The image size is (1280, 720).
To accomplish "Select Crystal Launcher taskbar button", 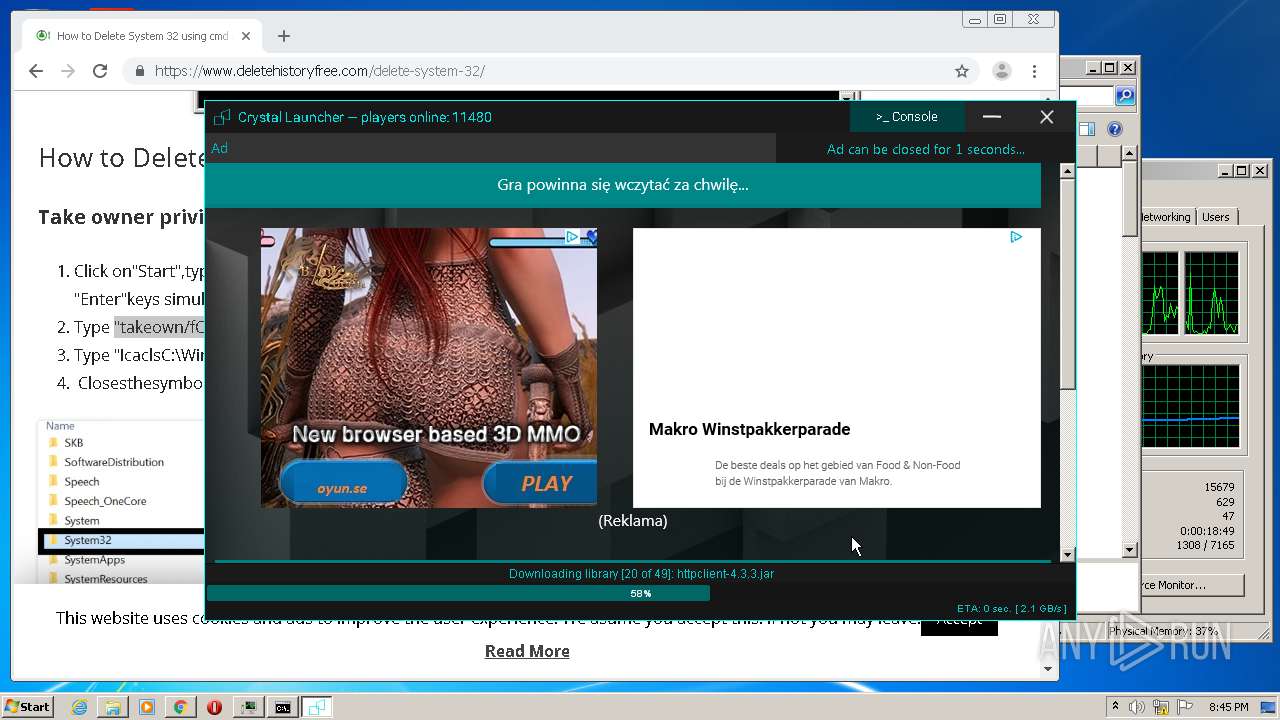I will tap(317, 707).
